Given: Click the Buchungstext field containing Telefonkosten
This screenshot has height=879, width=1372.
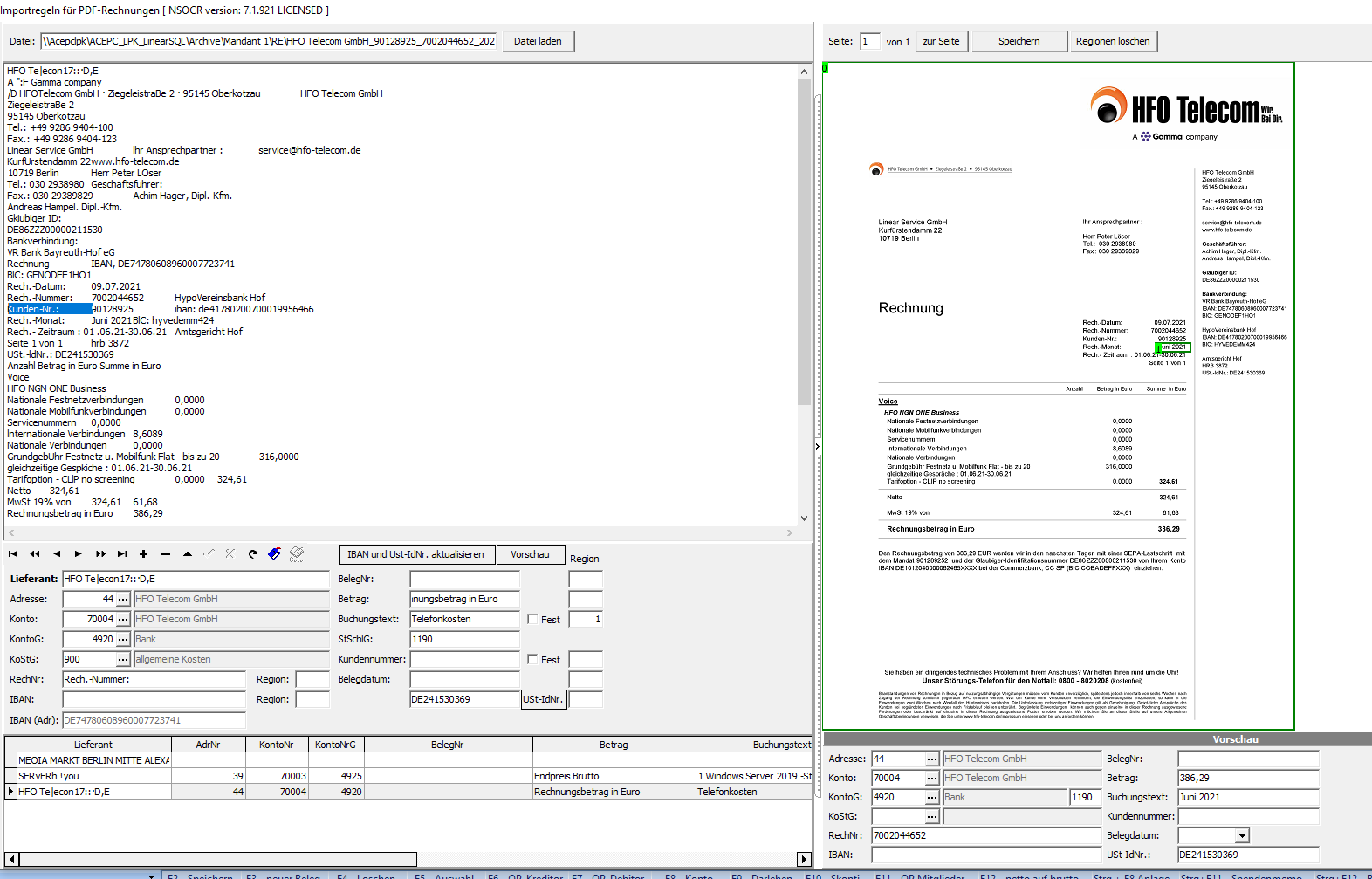Looking at the screenshot, I should point(464,619).
